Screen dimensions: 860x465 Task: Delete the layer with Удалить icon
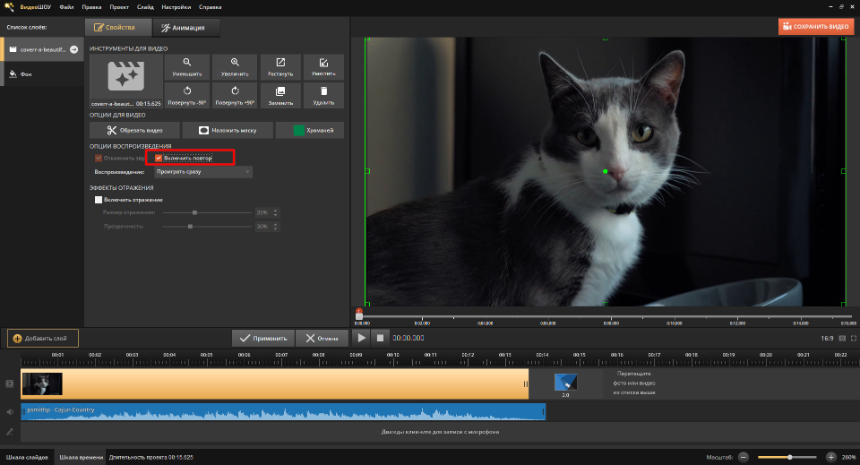coord(324,95)
